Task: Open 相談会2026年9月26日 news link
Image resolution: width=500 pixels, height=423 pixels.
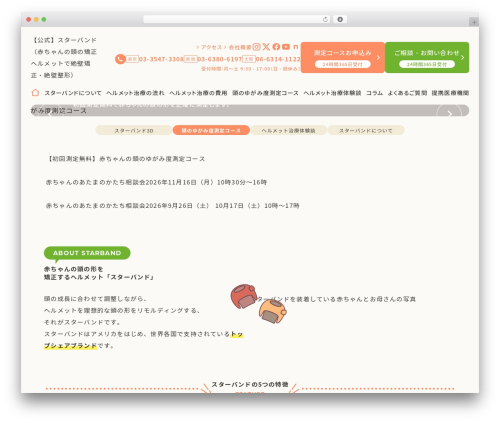Action: click(173, 206)
